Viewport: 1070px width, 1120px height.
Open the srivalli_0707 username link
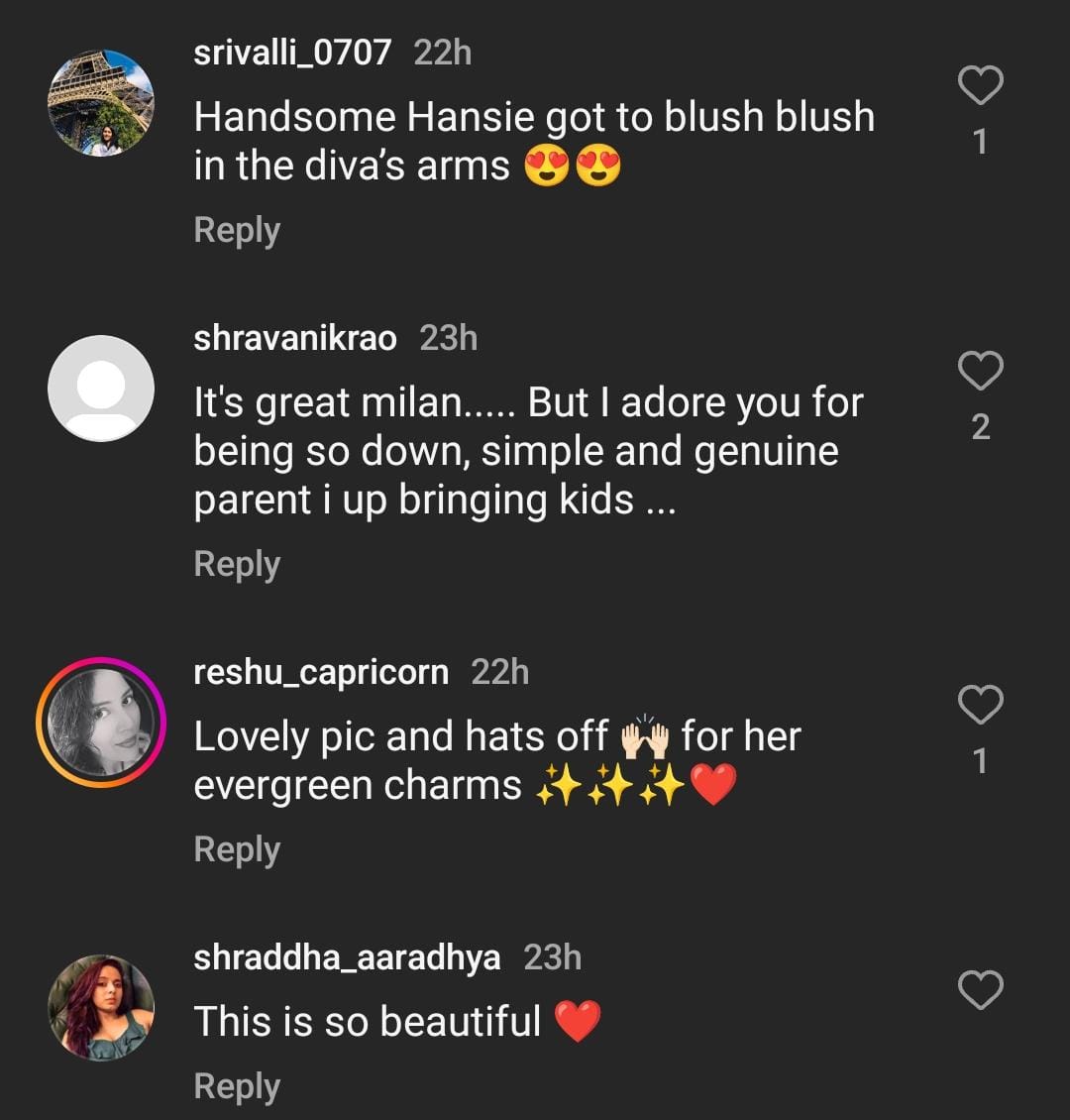click(x=292, y=53)
